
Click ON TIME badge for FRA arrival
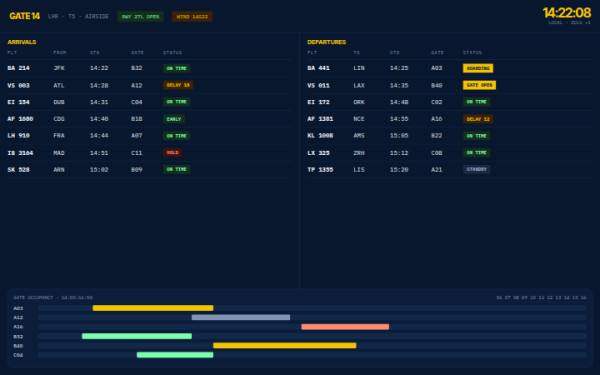[176, 136]
